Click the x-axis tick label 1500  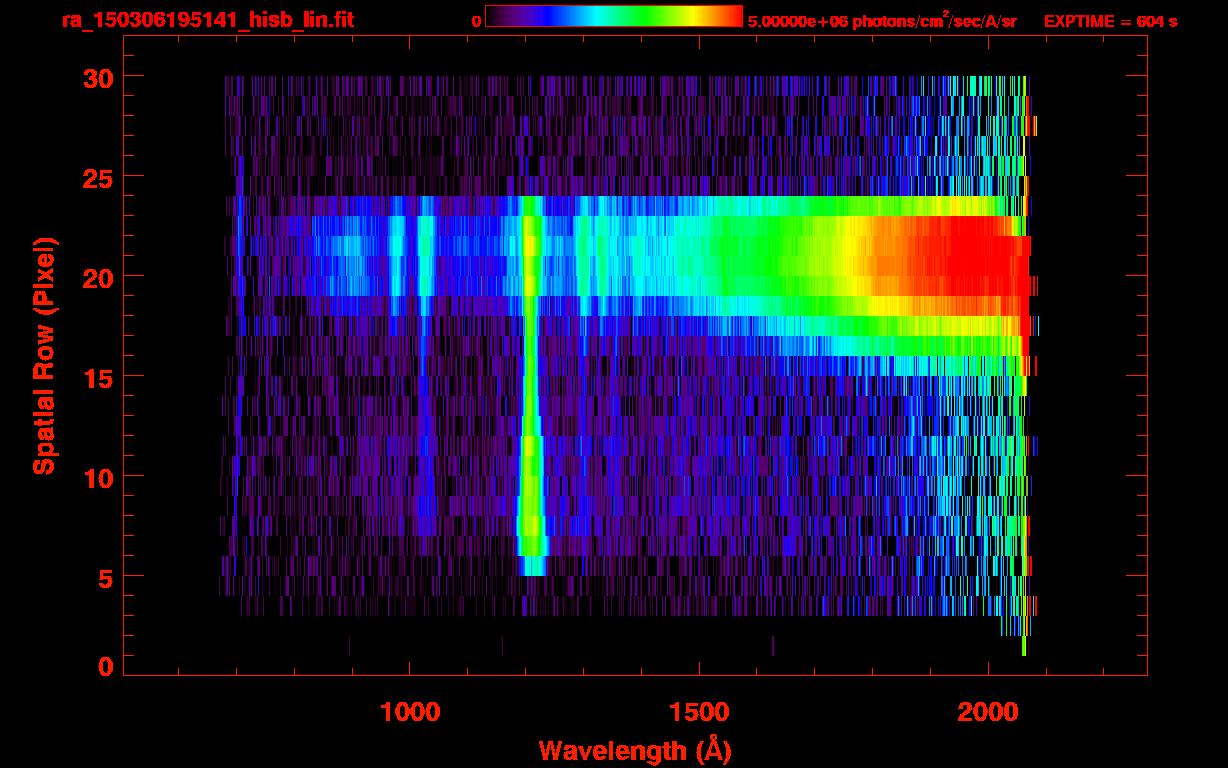pyautogui.click(x=699, y=712)
